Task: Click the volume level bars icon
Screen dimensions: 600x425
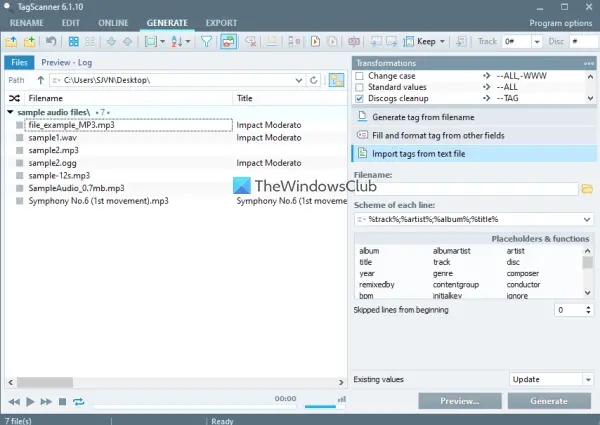Action: pos(342,399)
